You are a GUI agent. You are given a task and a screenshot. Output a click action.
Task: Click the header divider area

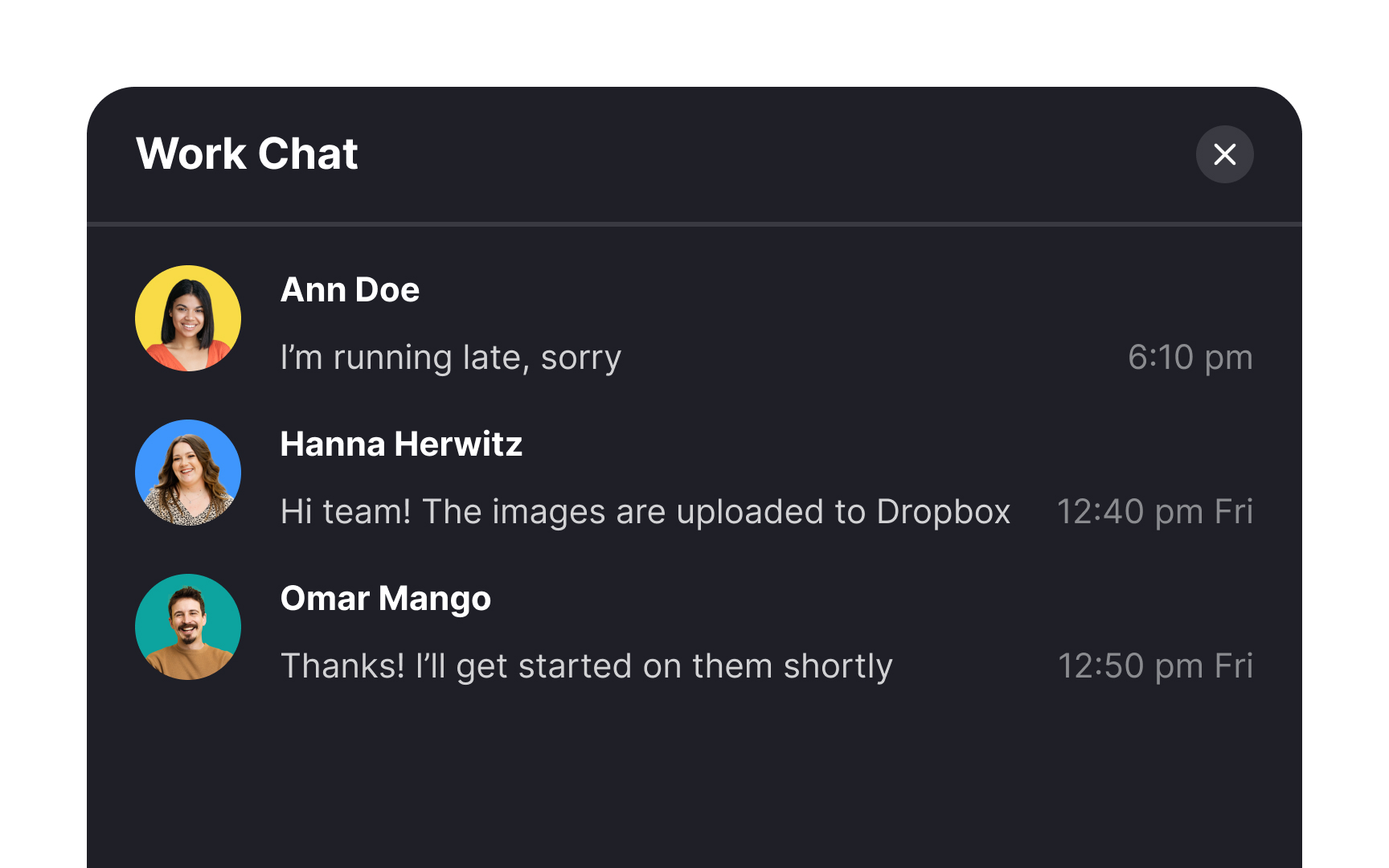coord(694,223)
